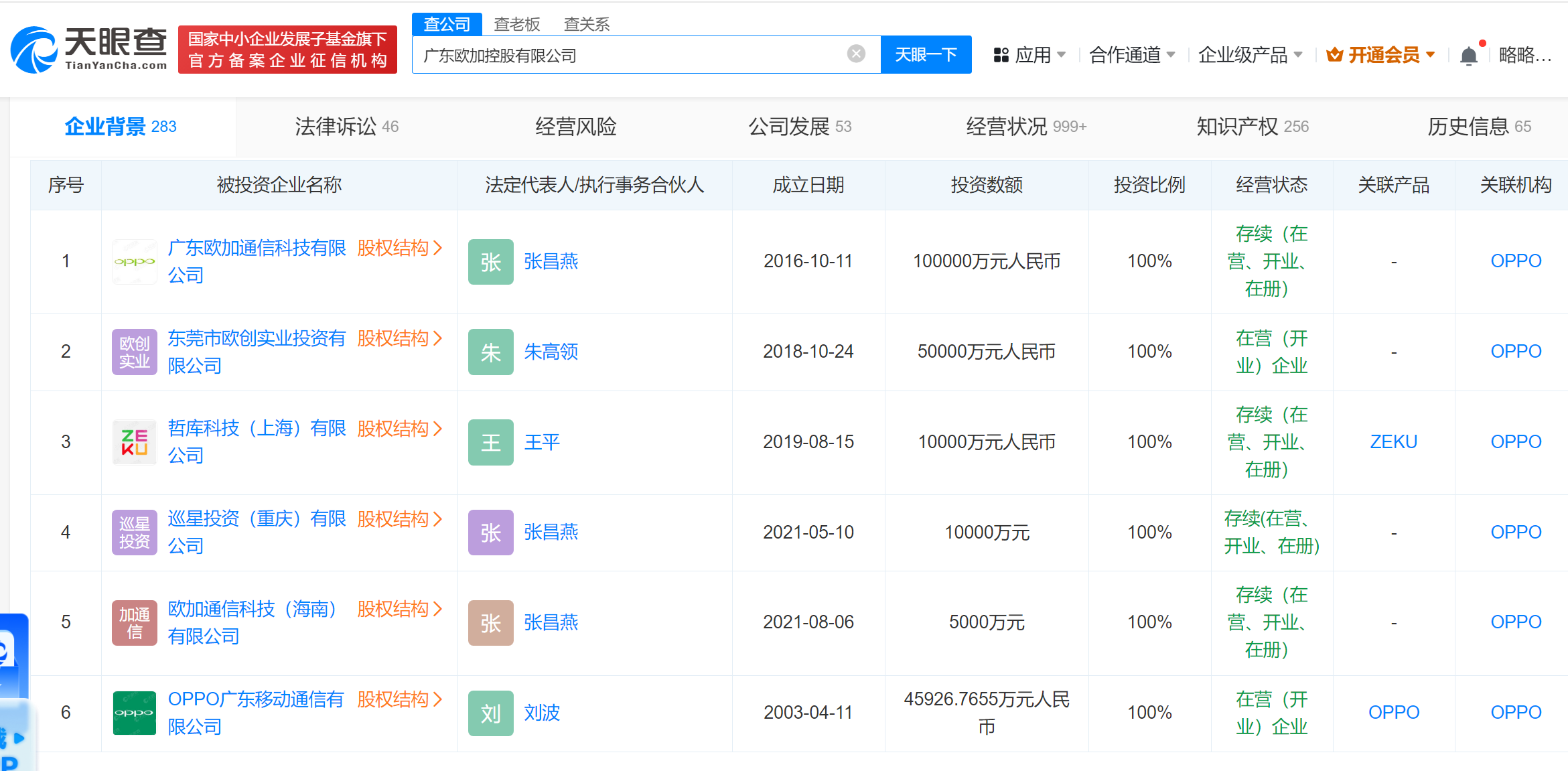The image size is (1568, 771).
Task: Click the 天眼一下 search button
Action: point(926,54)
